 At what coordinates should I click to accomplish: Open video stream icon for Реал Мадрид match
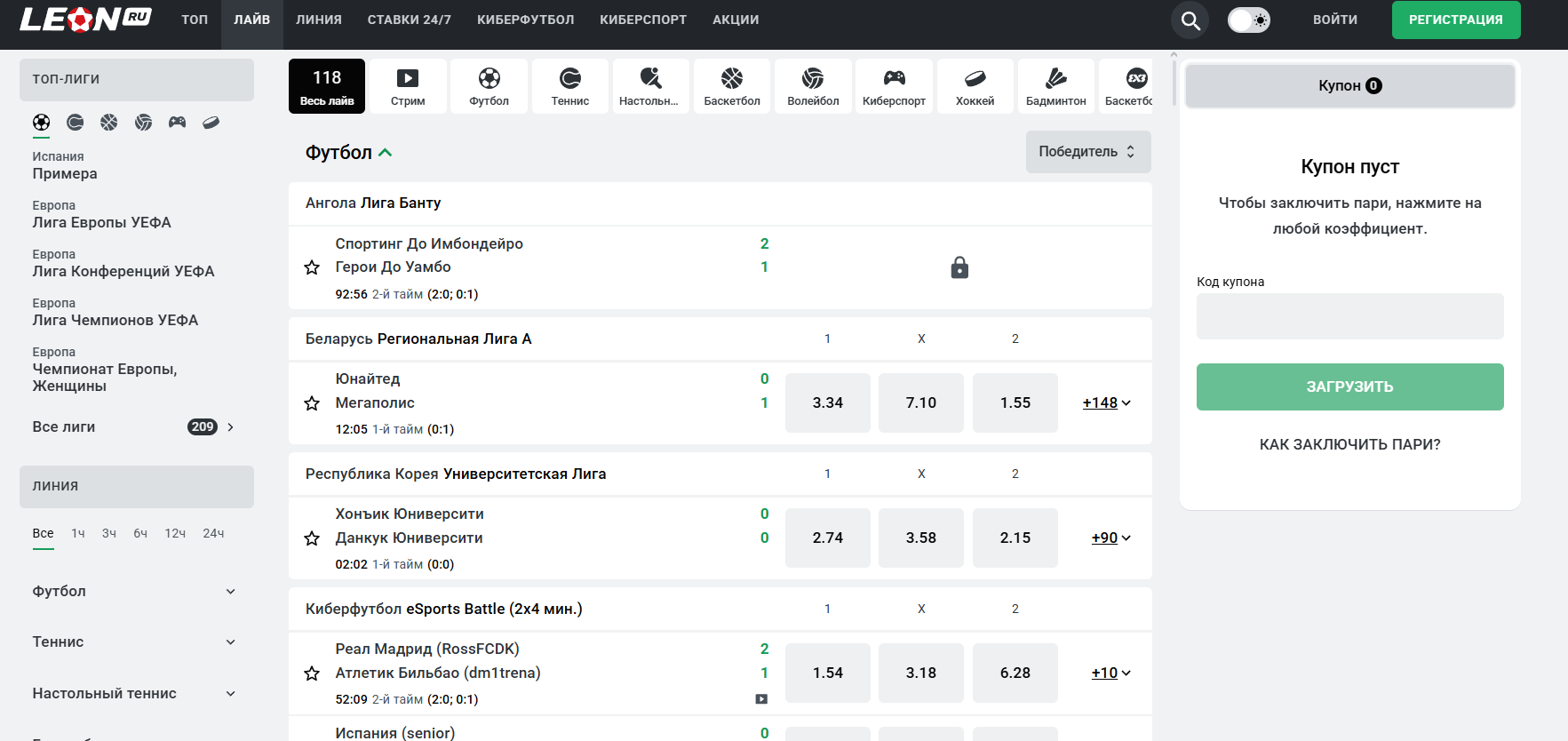click(x=761, y=699)
